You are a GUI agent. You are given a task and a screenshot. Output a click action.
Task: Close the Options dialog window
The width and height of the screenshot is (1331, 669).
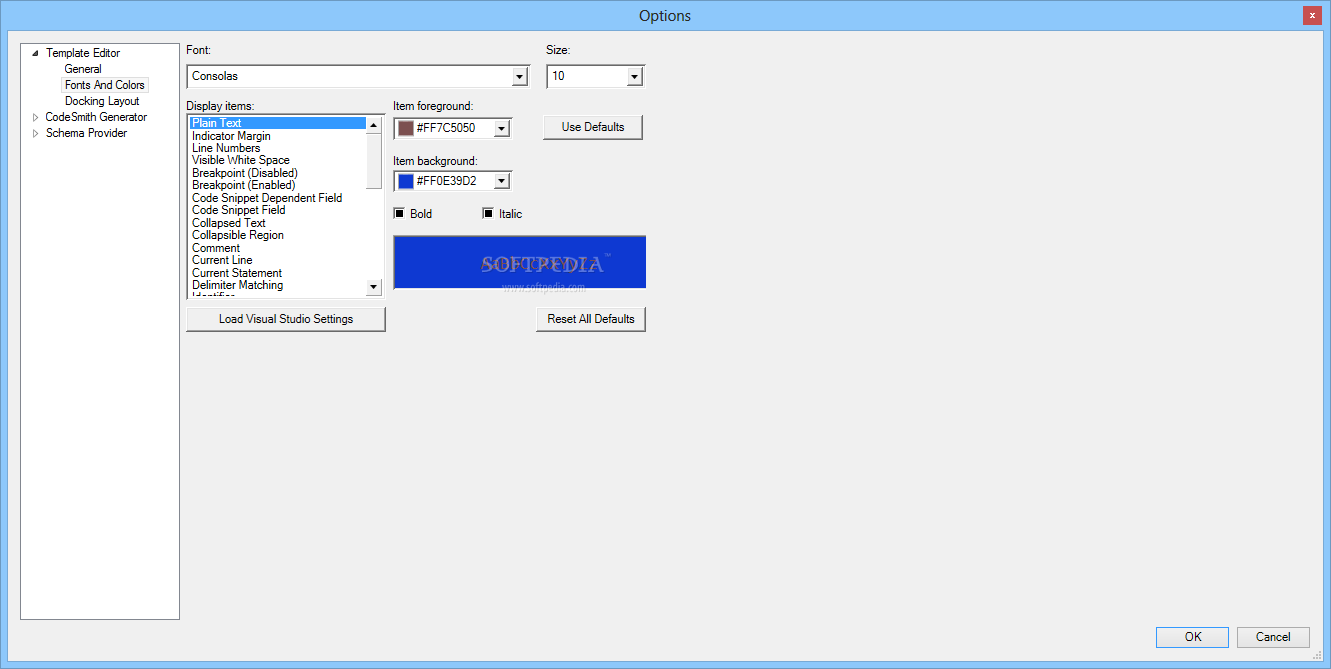[1312, 15]
